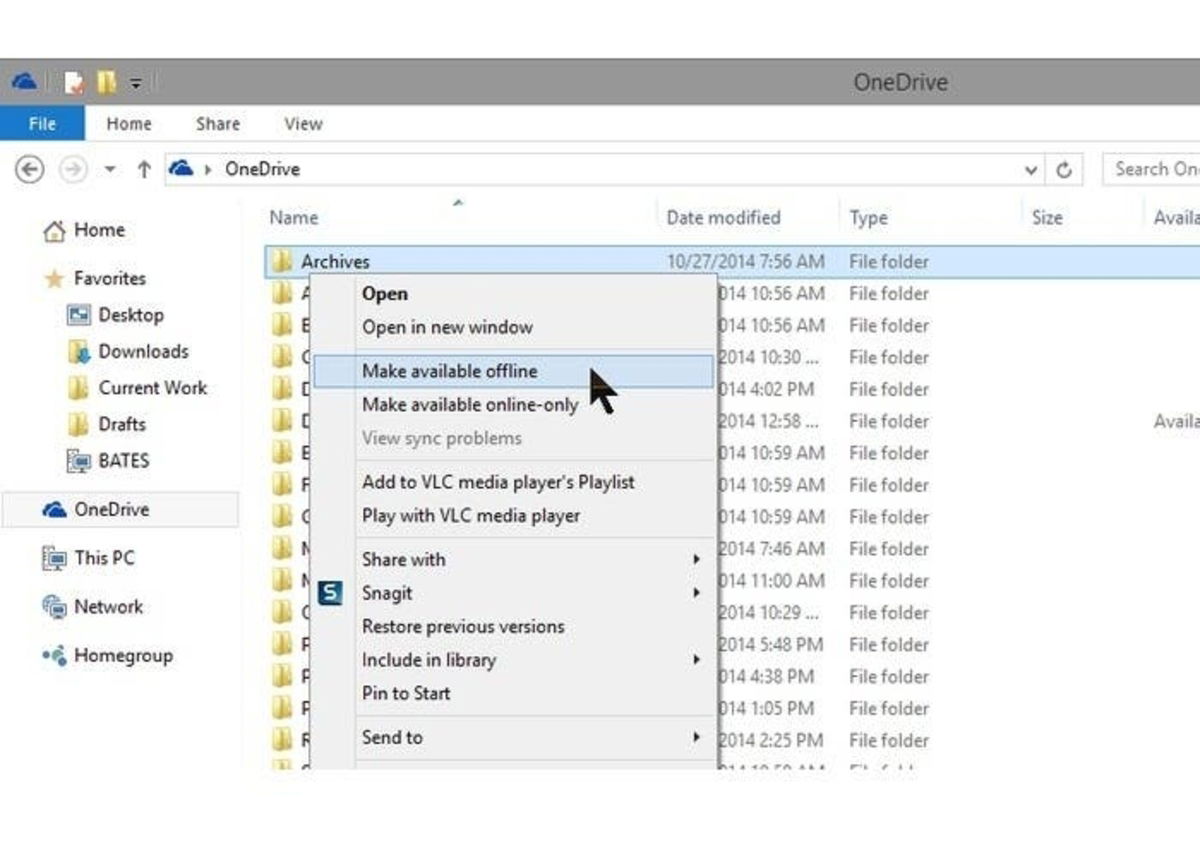Click the Favorites star icon
1200x857 pixels.
[x=54, y=279]
